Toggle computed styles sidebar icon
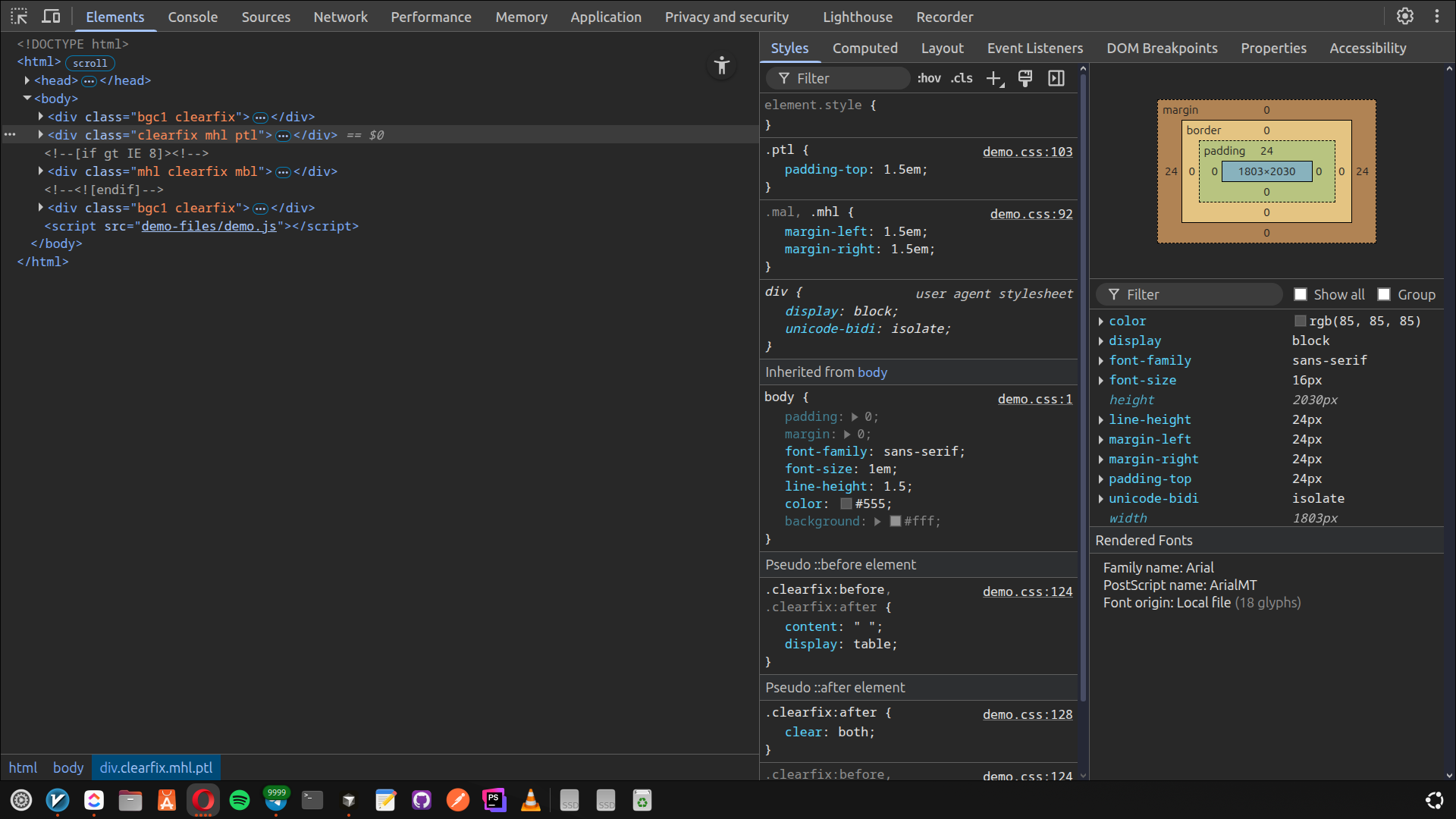This screenshot has width=1456, height=819. click(1056, 78)
